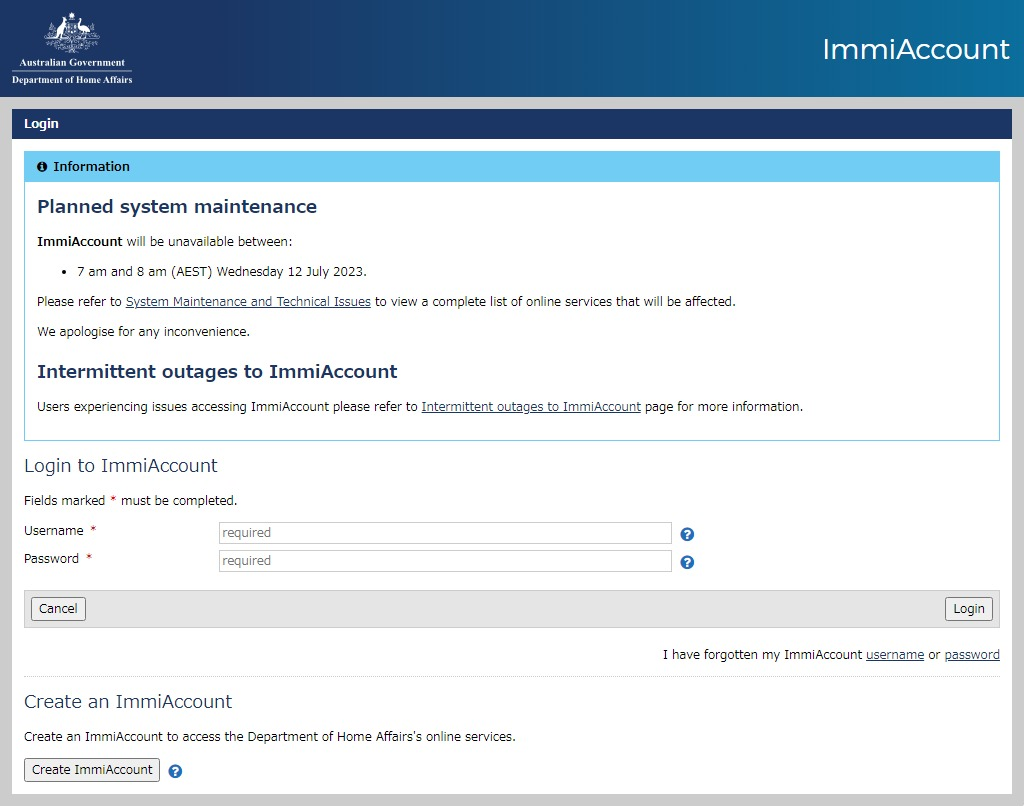Focus the Password input field

pos(445,560)
